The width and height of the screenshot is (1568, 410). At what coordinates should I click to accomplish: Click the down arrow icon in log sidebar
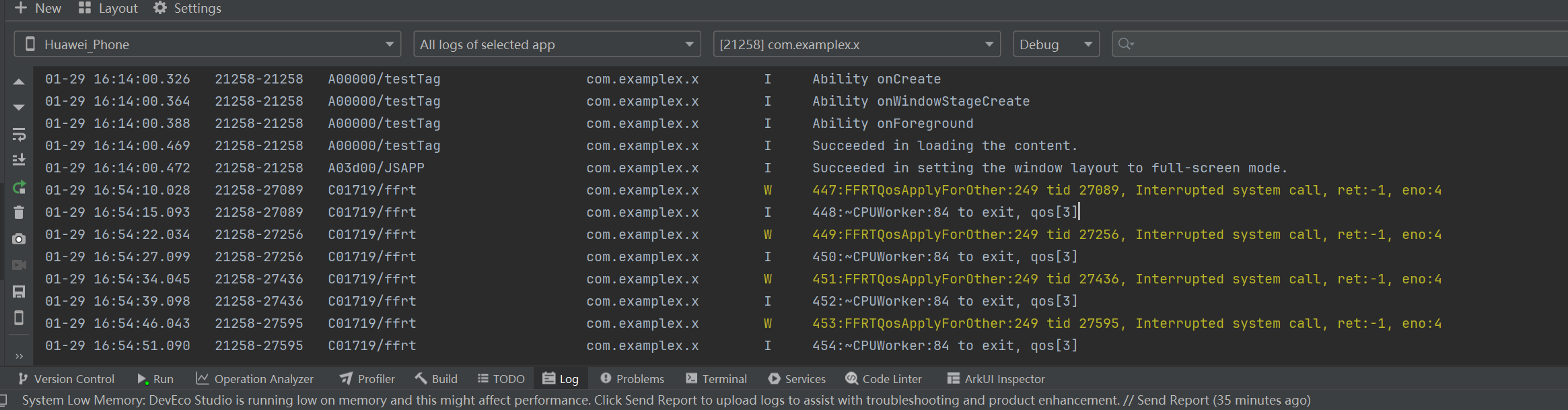click(x=19, y=108)
